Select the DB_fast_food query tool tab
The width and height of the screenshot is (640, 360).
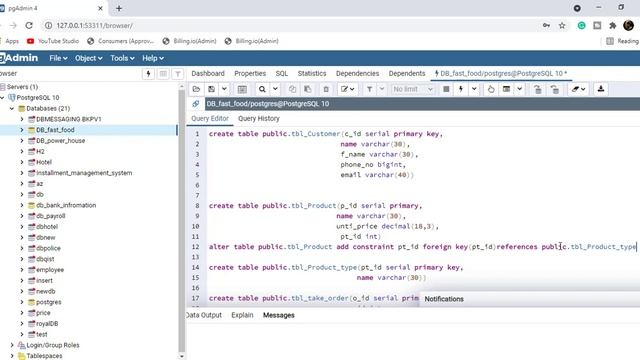[x=501, y=73]
